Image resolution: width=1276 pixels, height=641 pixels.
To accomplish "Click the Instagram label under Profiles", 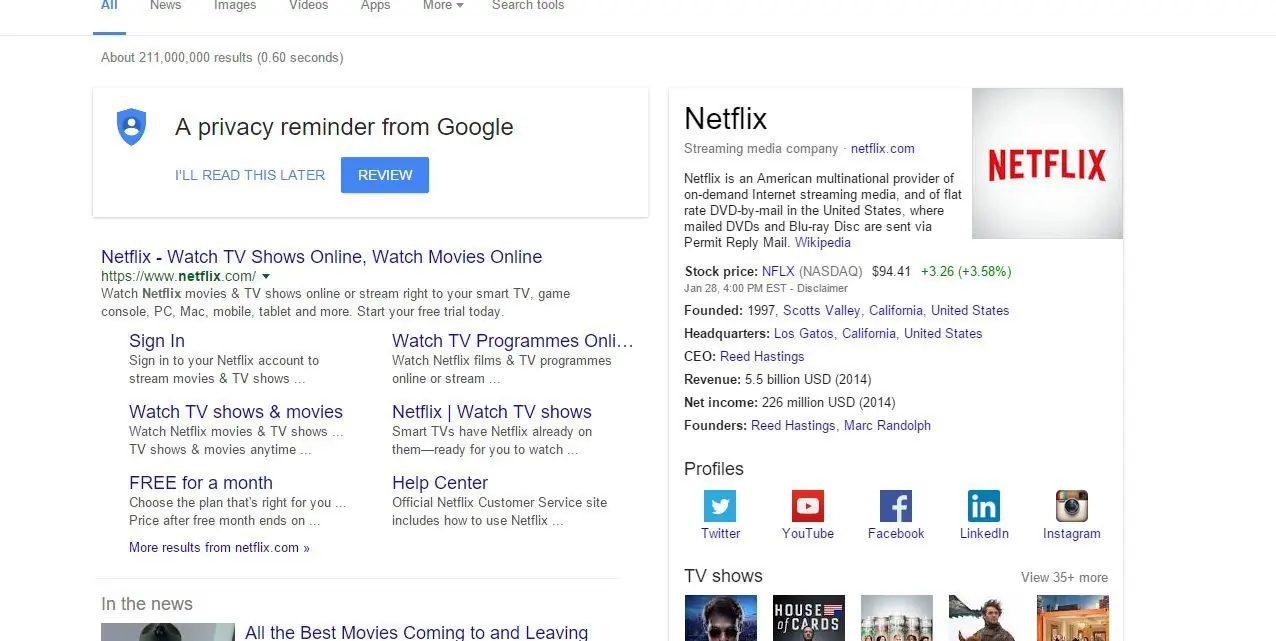I will [x=1071, y=534].
